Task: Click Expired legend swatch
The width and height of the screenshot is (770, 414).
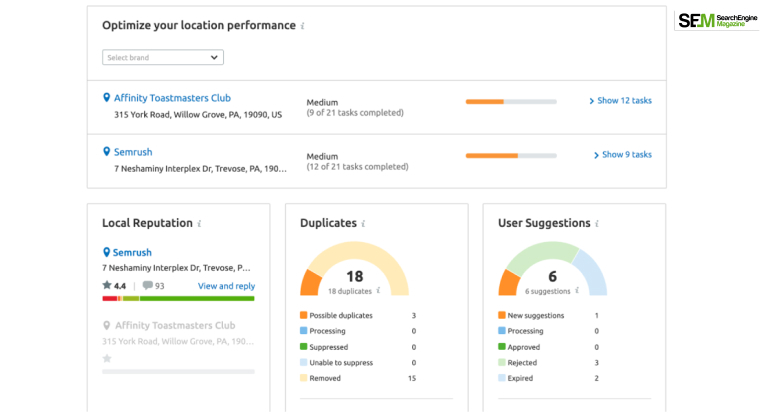Action: (x=501, y=378)
